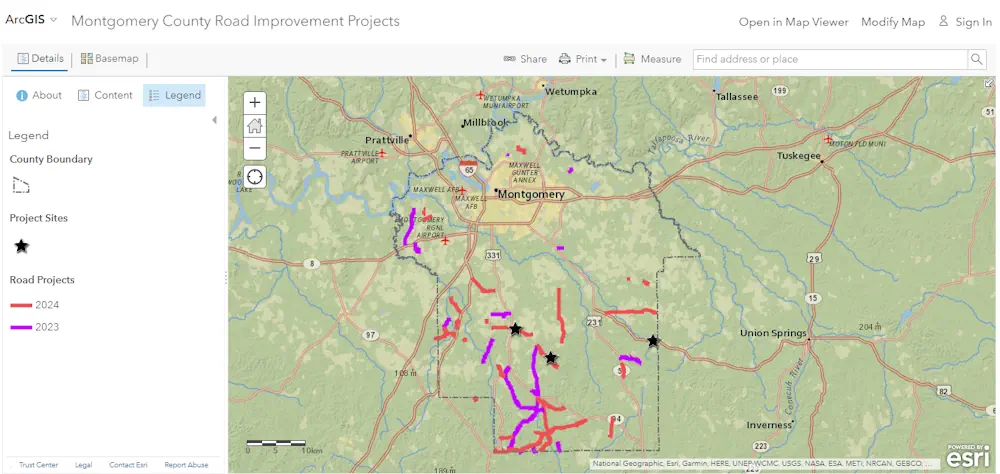The width and height of the screenshot is (1000, 474).
Task: Click the project site star near 231
Action: (652, 341)
